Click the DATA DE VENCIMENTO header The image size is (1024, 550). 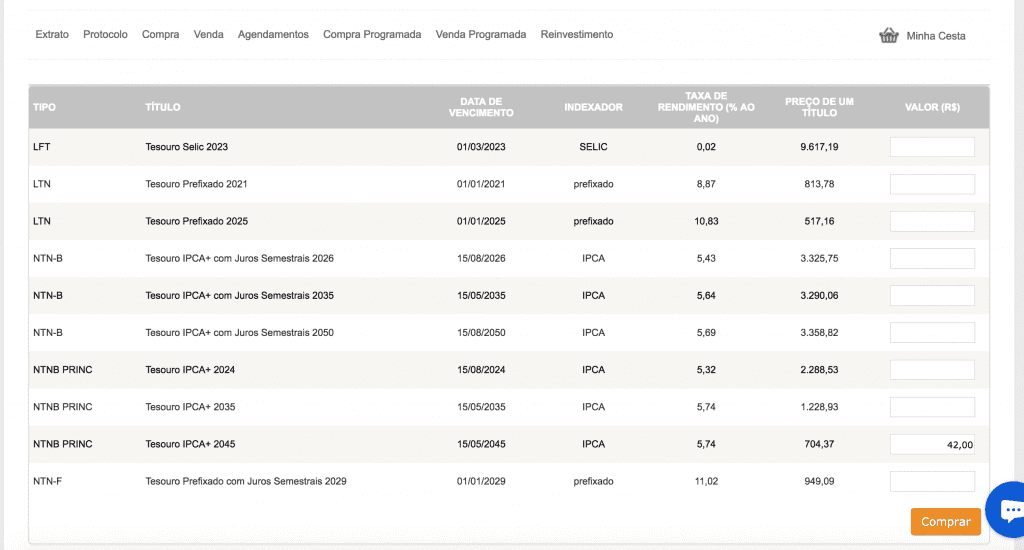[481, 107]
